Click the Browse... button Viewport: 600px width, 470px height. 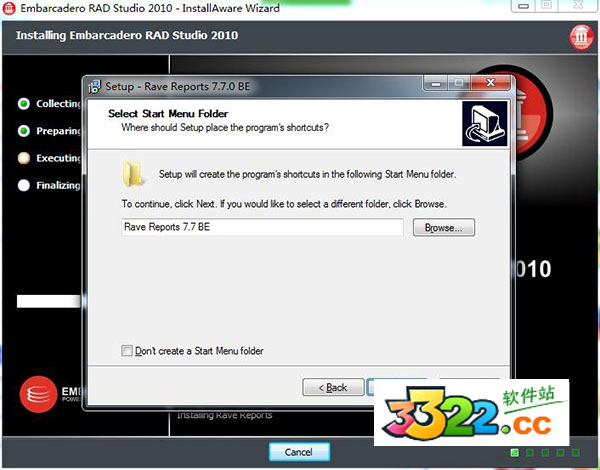pyautogui.click(x=443, y=227)
